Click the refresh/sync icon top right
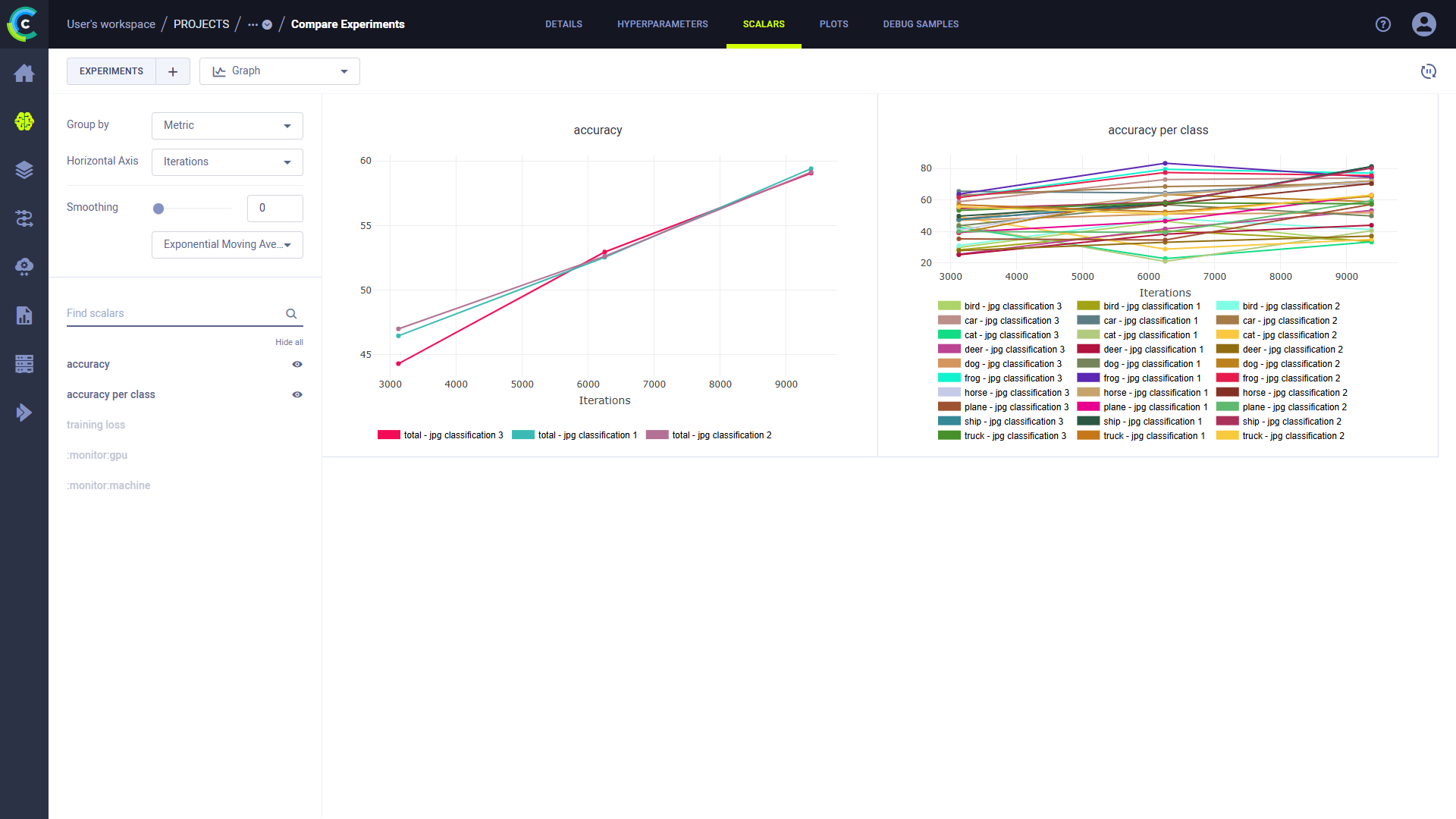 pos(1429,71)
